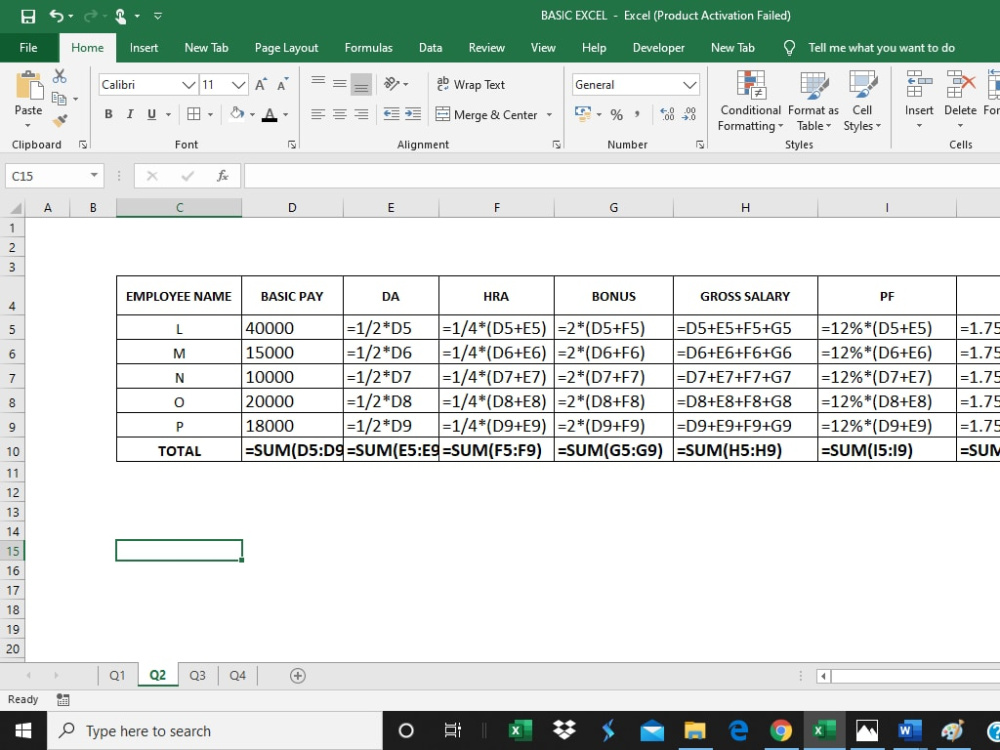Select the Format Painter brush
Screen dimensions: 1000x750
60,121
